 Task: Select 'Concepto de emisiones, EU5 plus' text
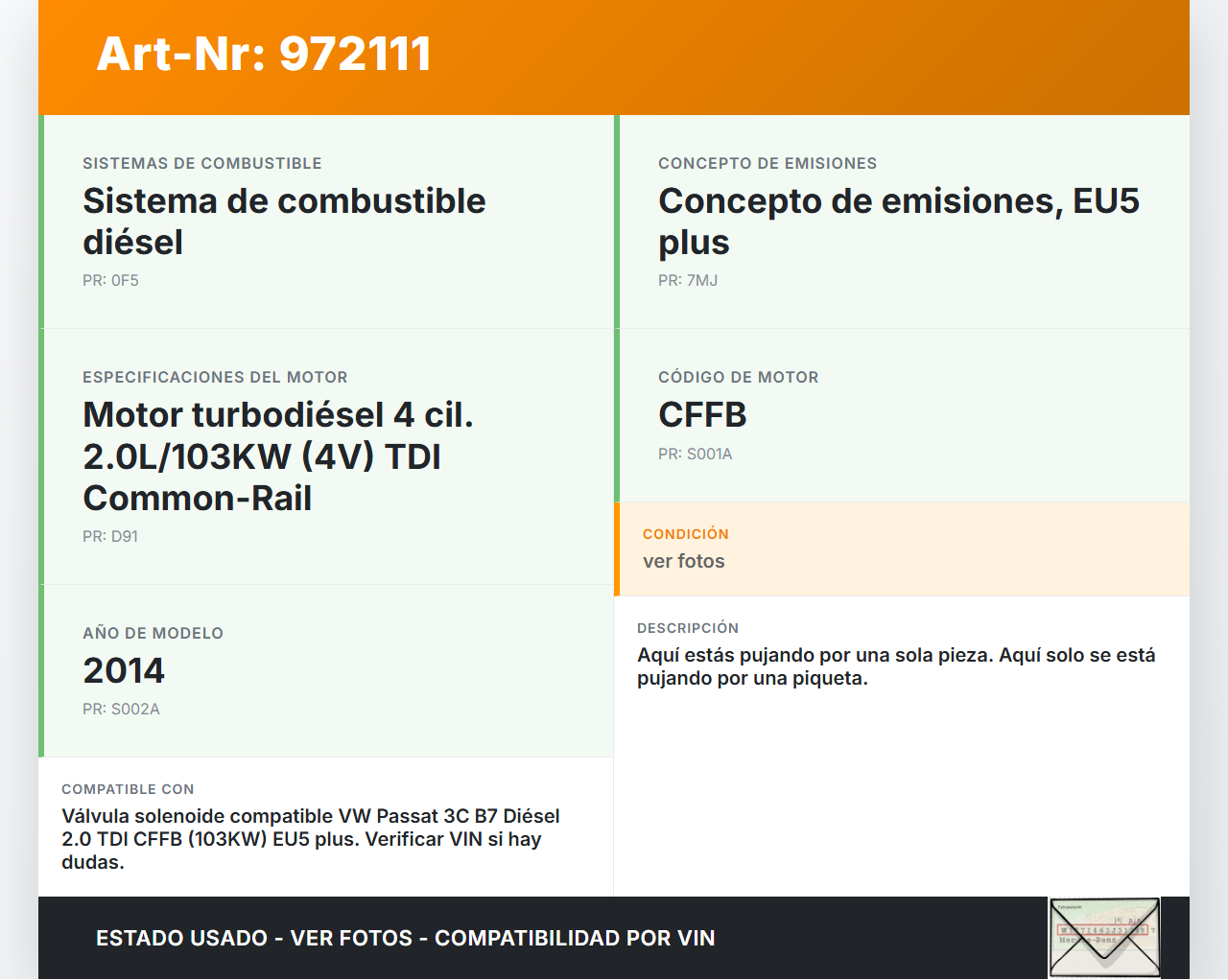point(899,222)
